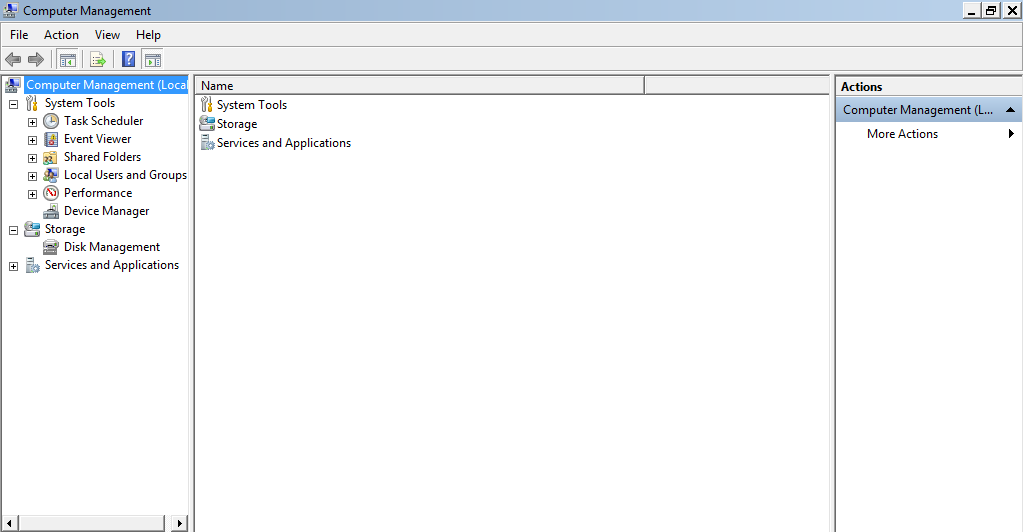Screen dimensions: 1023x532
Task: Click the Computer Management title bar icon
Action: click(10, 10)
